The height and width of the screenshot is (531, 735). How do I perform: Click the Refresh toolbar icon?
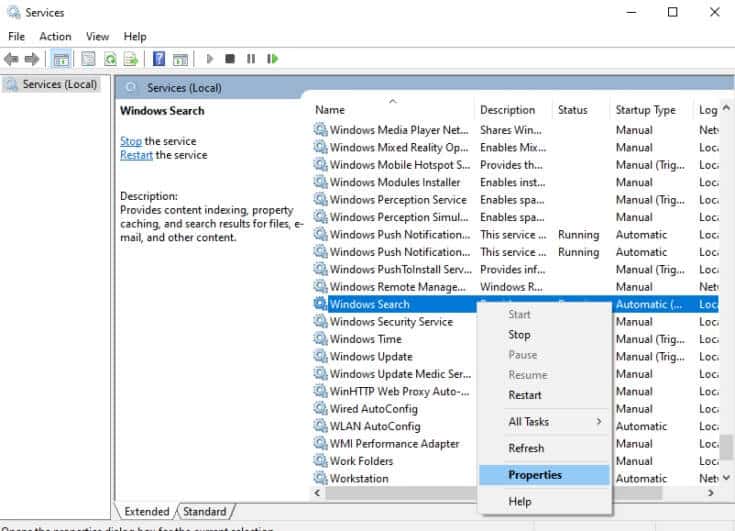110,59
